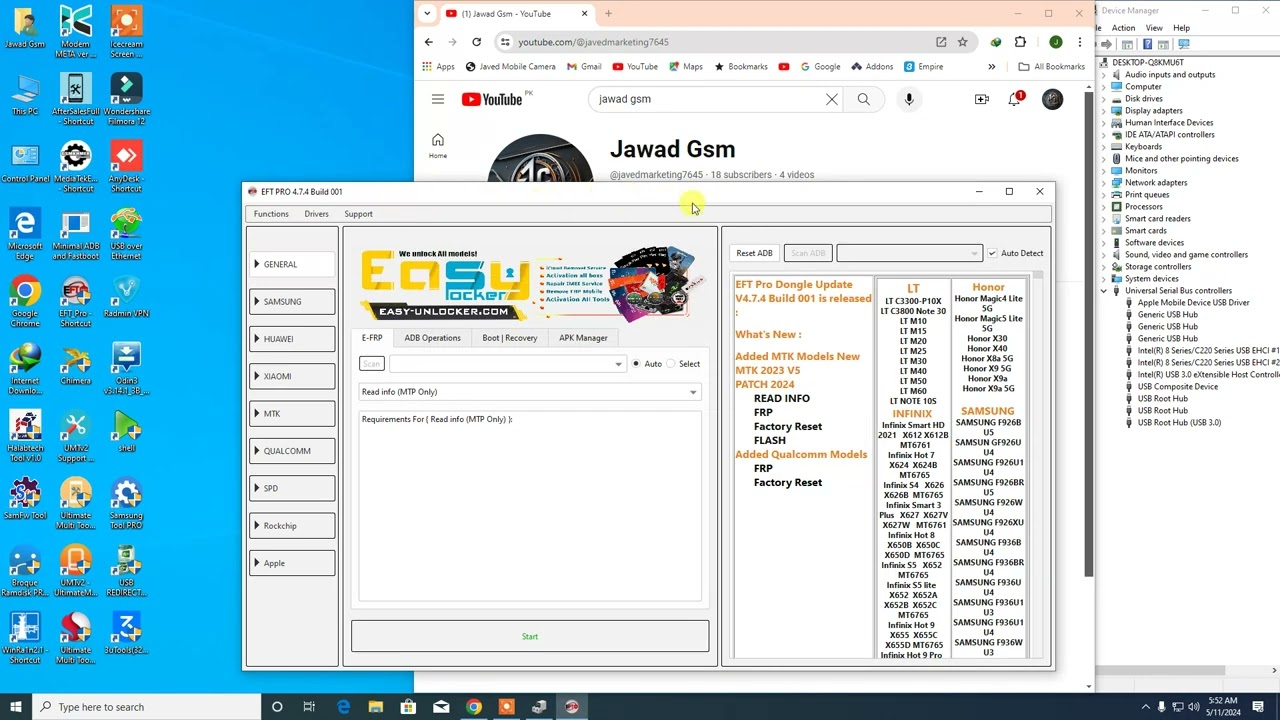Toggle the Auto Detect checkbox
1280x720 pixels.
tap(992, 253)
